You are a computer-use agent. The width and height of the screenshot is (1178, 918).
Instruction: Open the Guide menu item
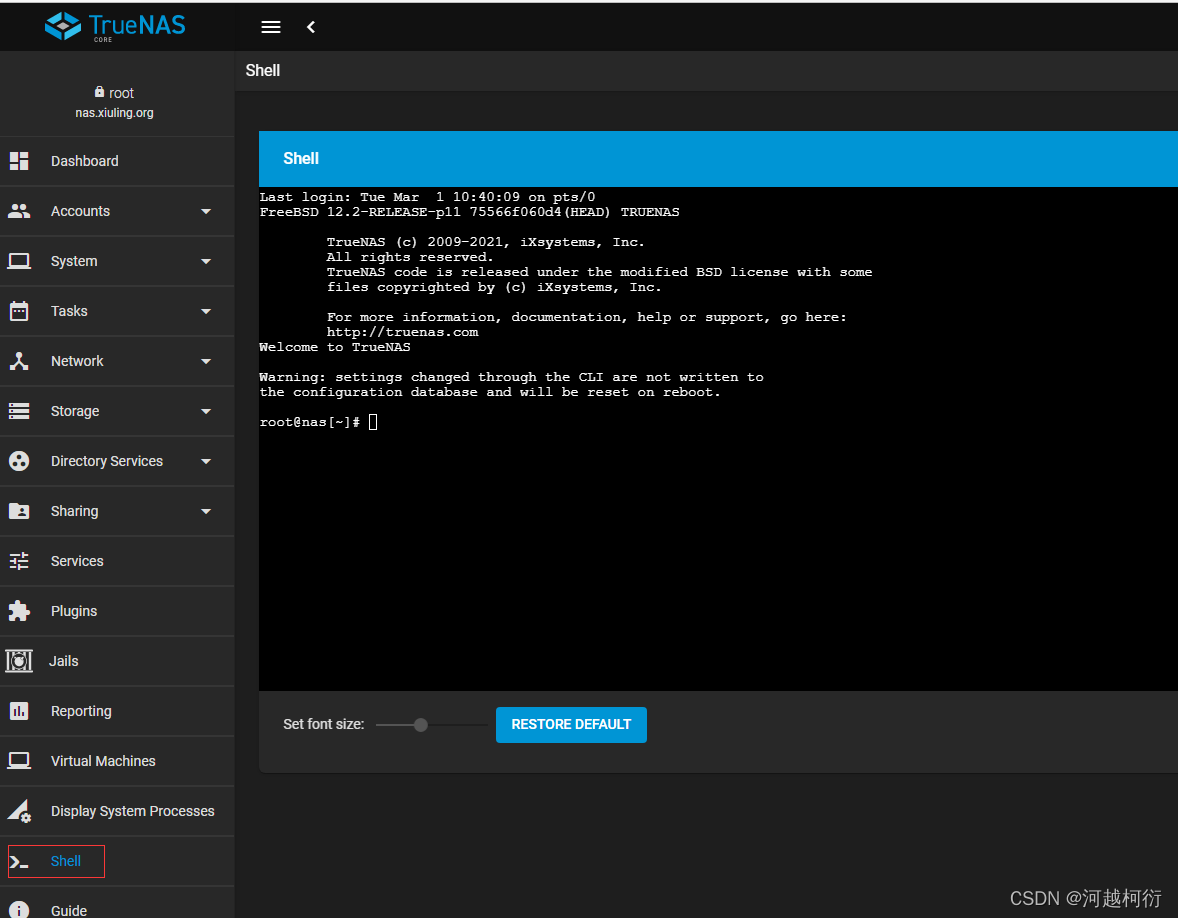pos(117,904)
